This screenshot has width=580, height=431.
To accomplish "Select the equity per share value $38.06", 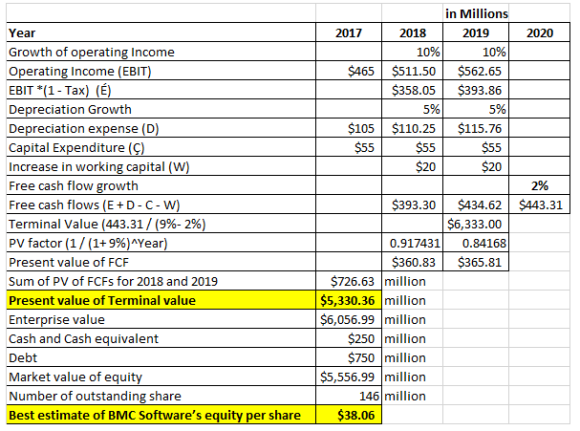I will click(348, 415).
